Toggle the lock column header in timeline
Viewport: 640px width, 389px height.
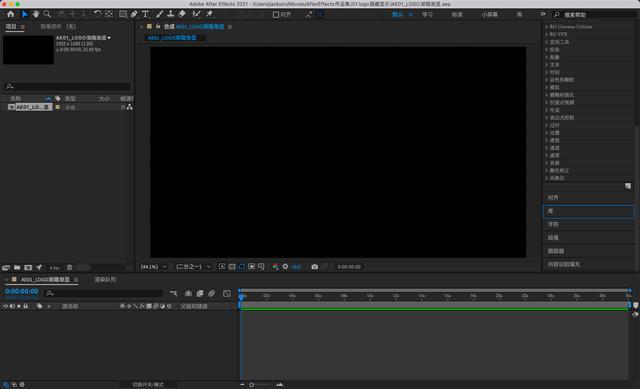(25, 306)
